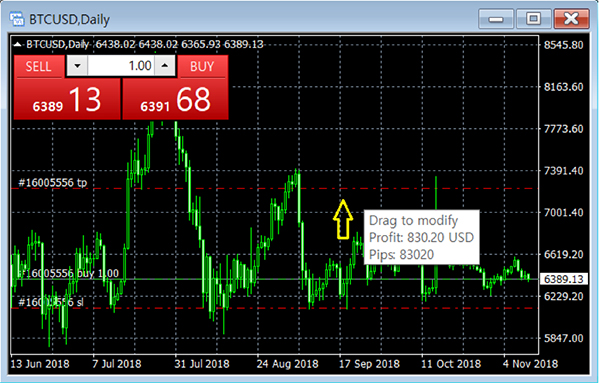Select the #16005556 buy 1.00 order label
The image size is (599, 383).
[x=68, y=273]
